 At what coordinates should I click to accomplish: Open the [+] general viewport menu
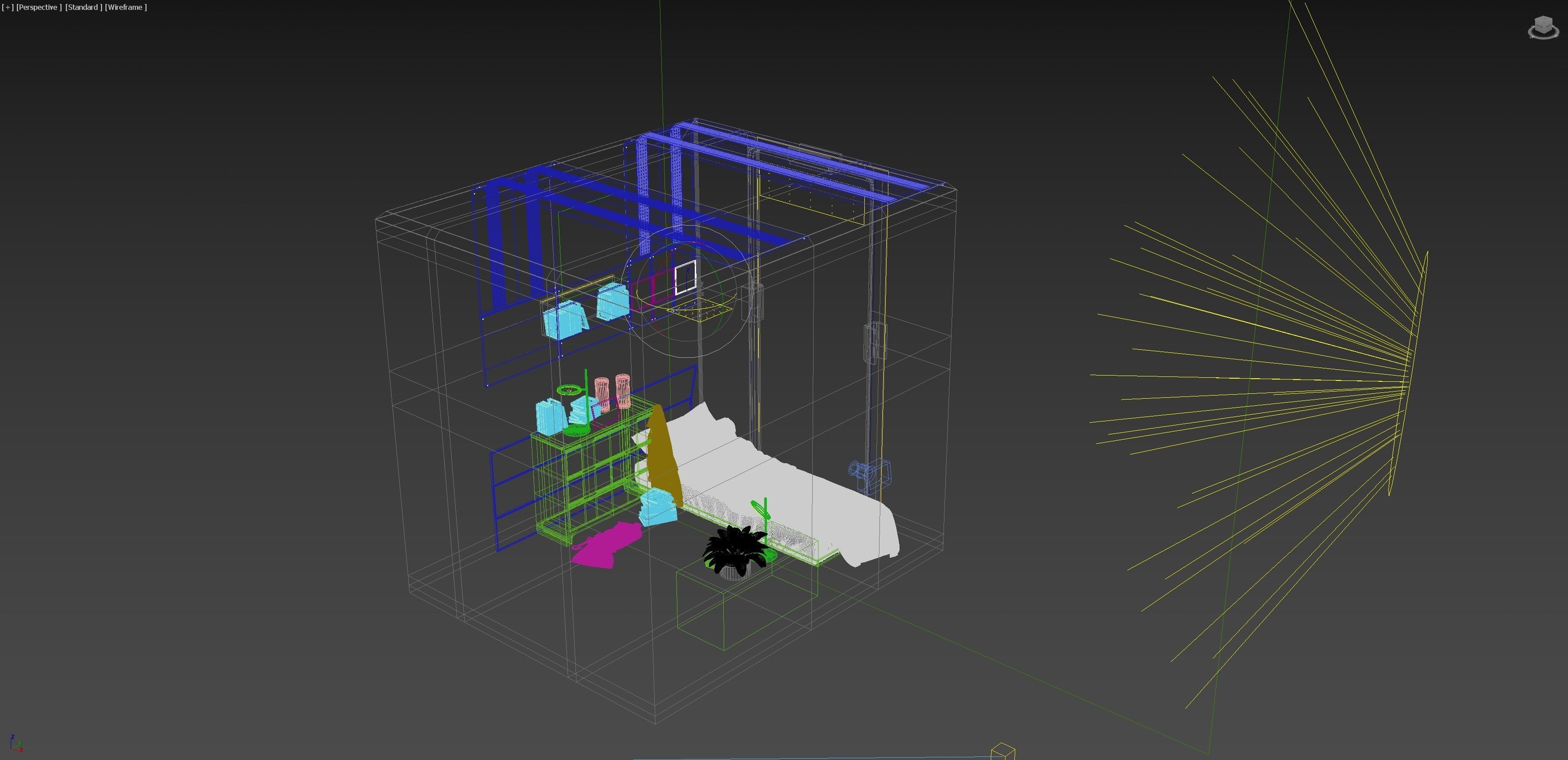point(7,7)
